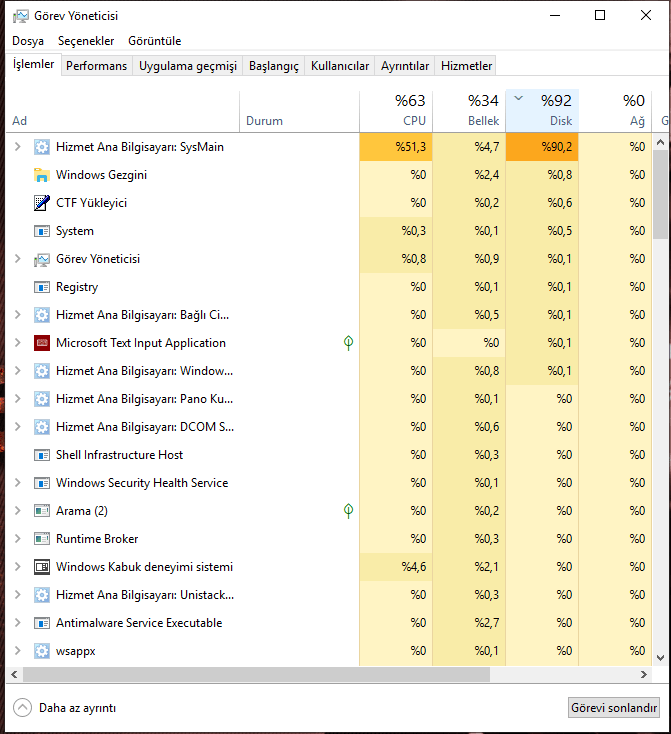671x734 pixels.
Task: Click the SysMain service gear icon
Action: coord(42,147)
